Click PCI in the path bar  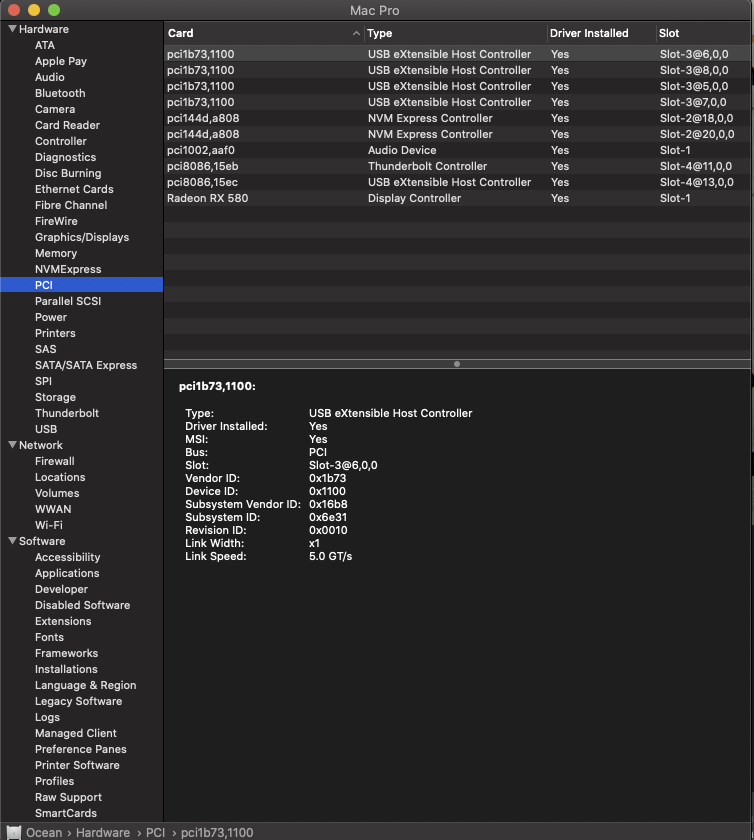click(155, 832)
